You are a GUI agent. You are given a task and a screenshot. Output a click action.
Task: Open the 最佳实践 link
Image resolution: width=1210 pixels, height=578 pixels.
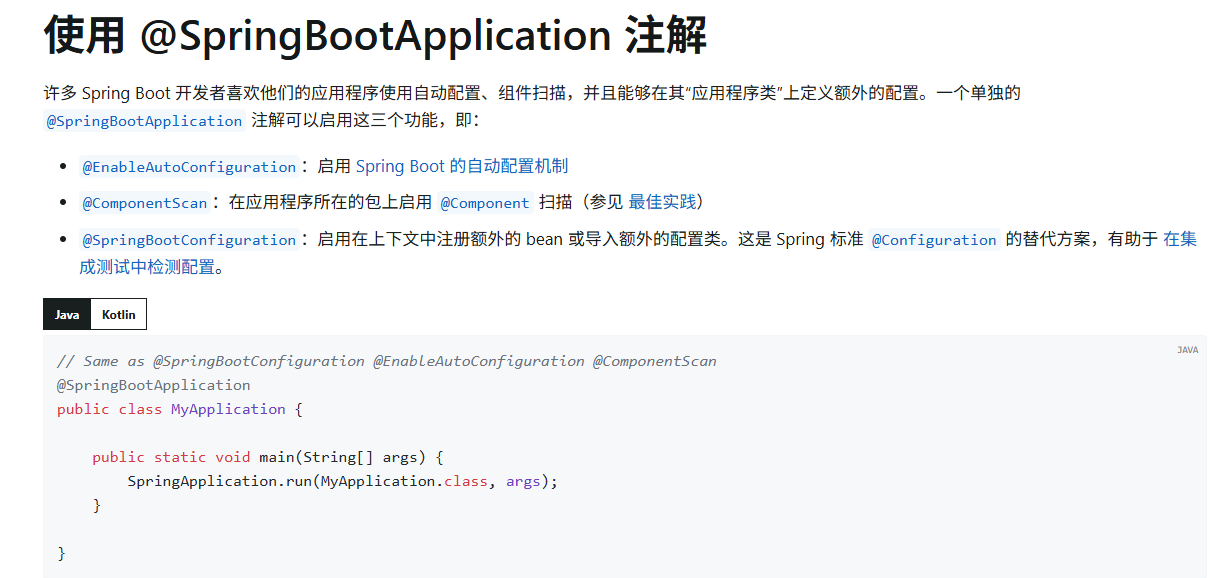(662, 202)
